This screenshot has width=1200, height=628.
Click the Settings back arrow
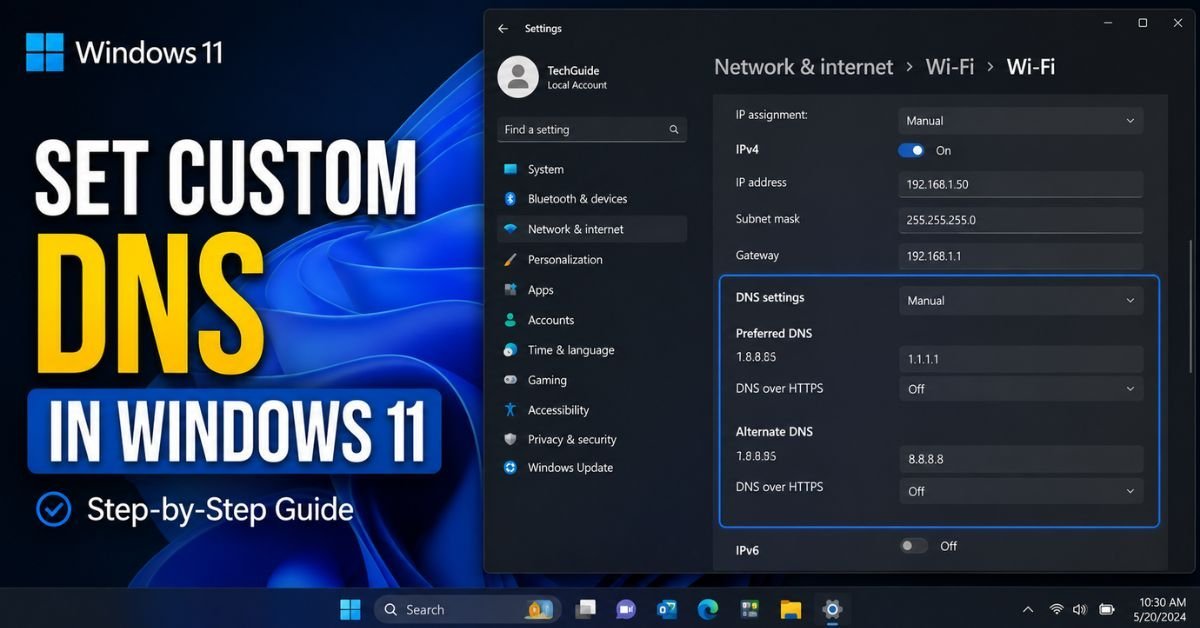pyautogui.click(x=503, y=29)
